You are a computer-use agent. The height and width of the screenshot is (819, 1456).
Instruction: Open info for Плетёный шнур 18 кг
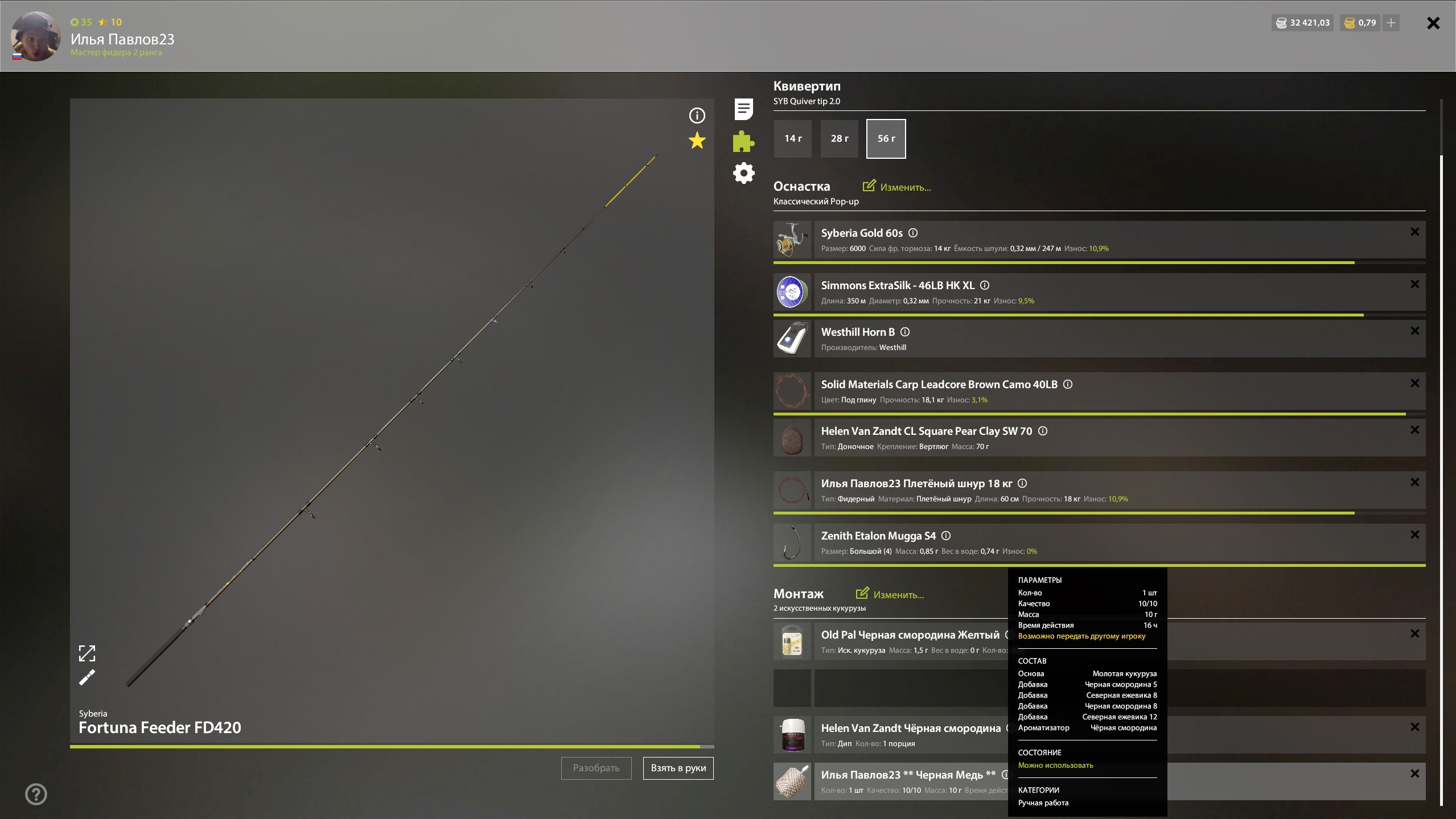coord(1022,483)
